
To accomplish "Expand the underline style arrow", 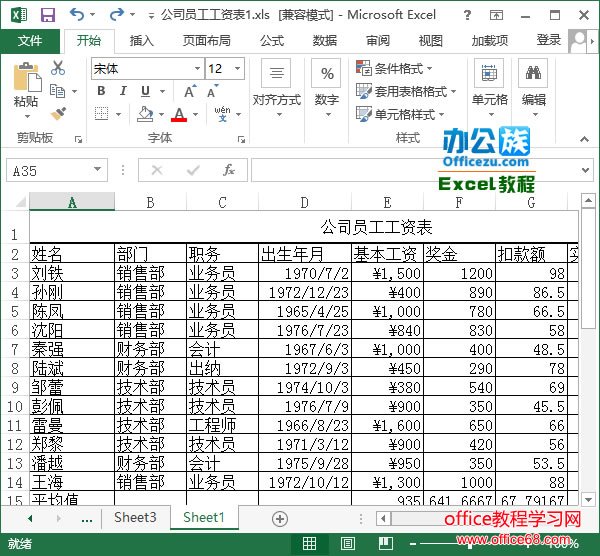I will pos(162,91).
